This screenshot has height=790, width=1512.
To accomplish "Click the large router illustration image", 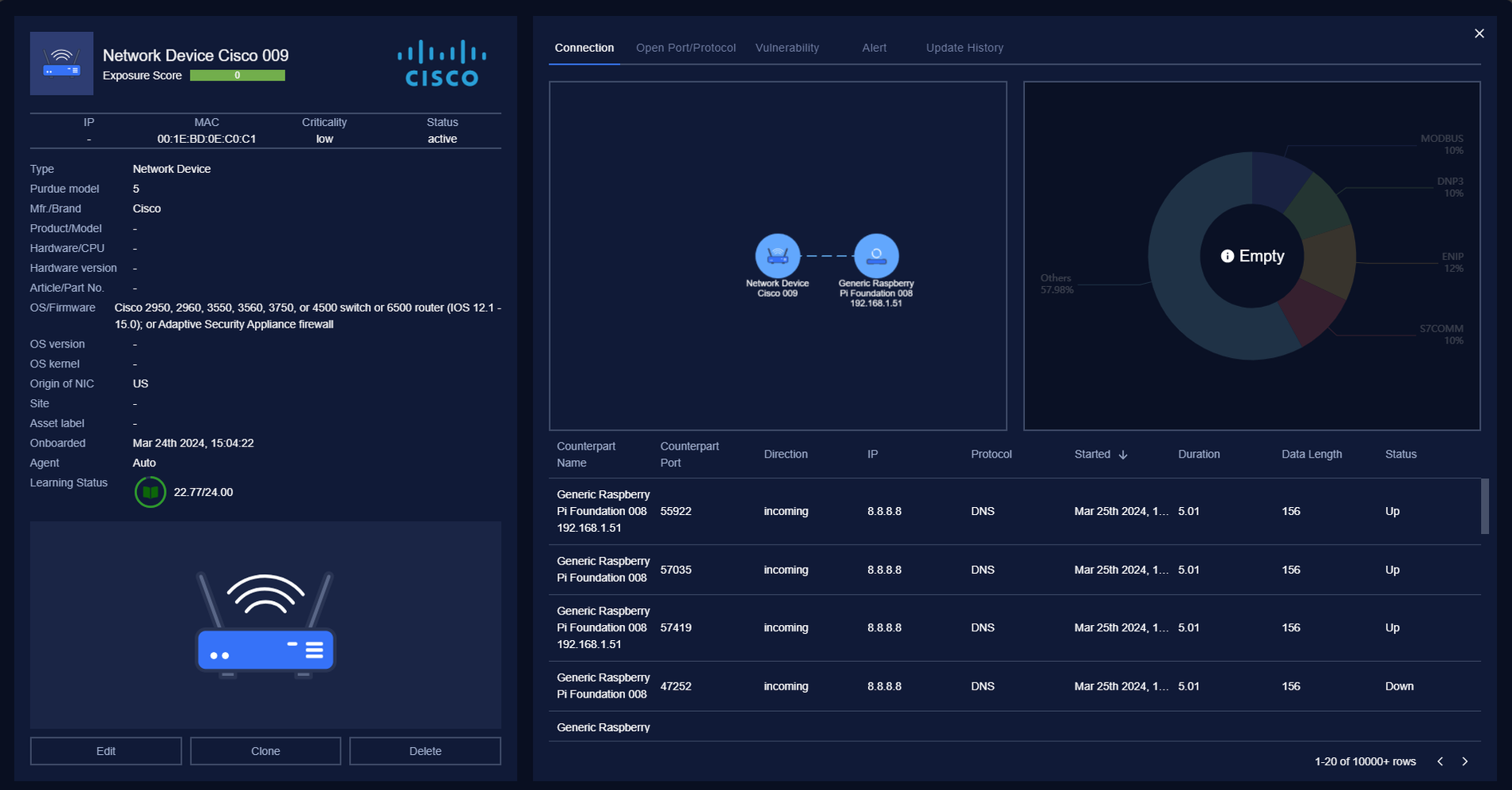I will [x=265, y=625].
